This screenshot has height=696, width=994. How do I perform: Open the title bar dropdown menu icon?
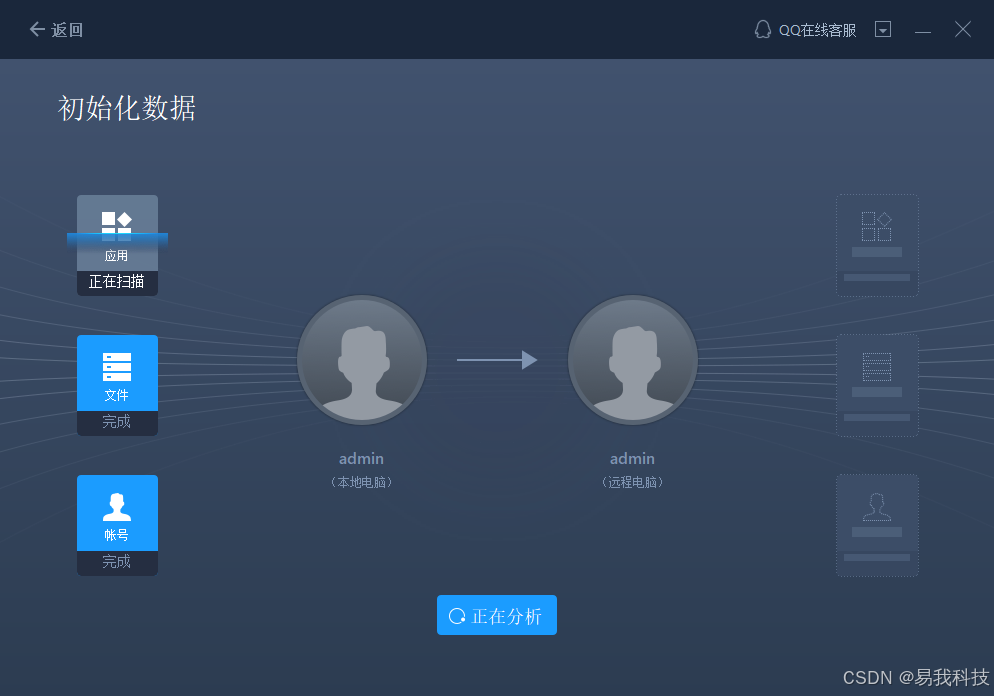tap(882, 29)
